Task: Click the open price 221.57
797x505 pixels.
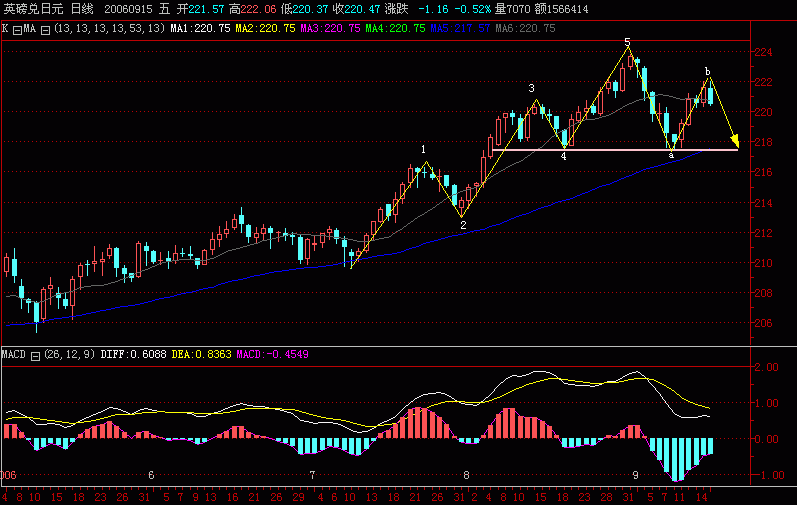Action: coord(206,9)
